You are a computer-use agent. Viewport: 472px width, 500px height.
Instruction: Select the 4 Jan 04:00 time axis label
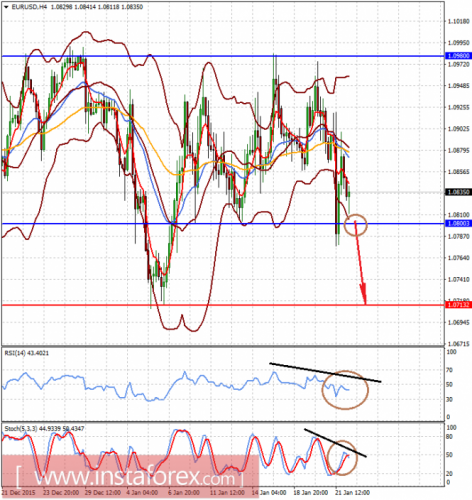[142, 492]
